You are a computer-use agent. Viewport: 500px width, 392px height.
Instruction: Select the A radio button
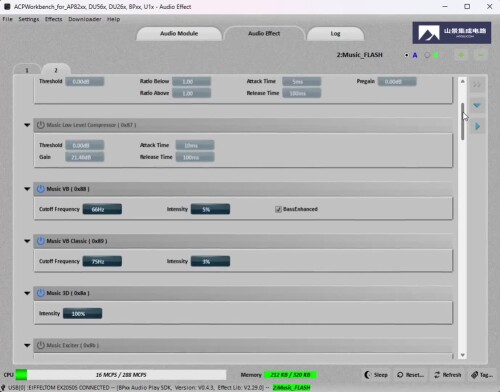406,55
